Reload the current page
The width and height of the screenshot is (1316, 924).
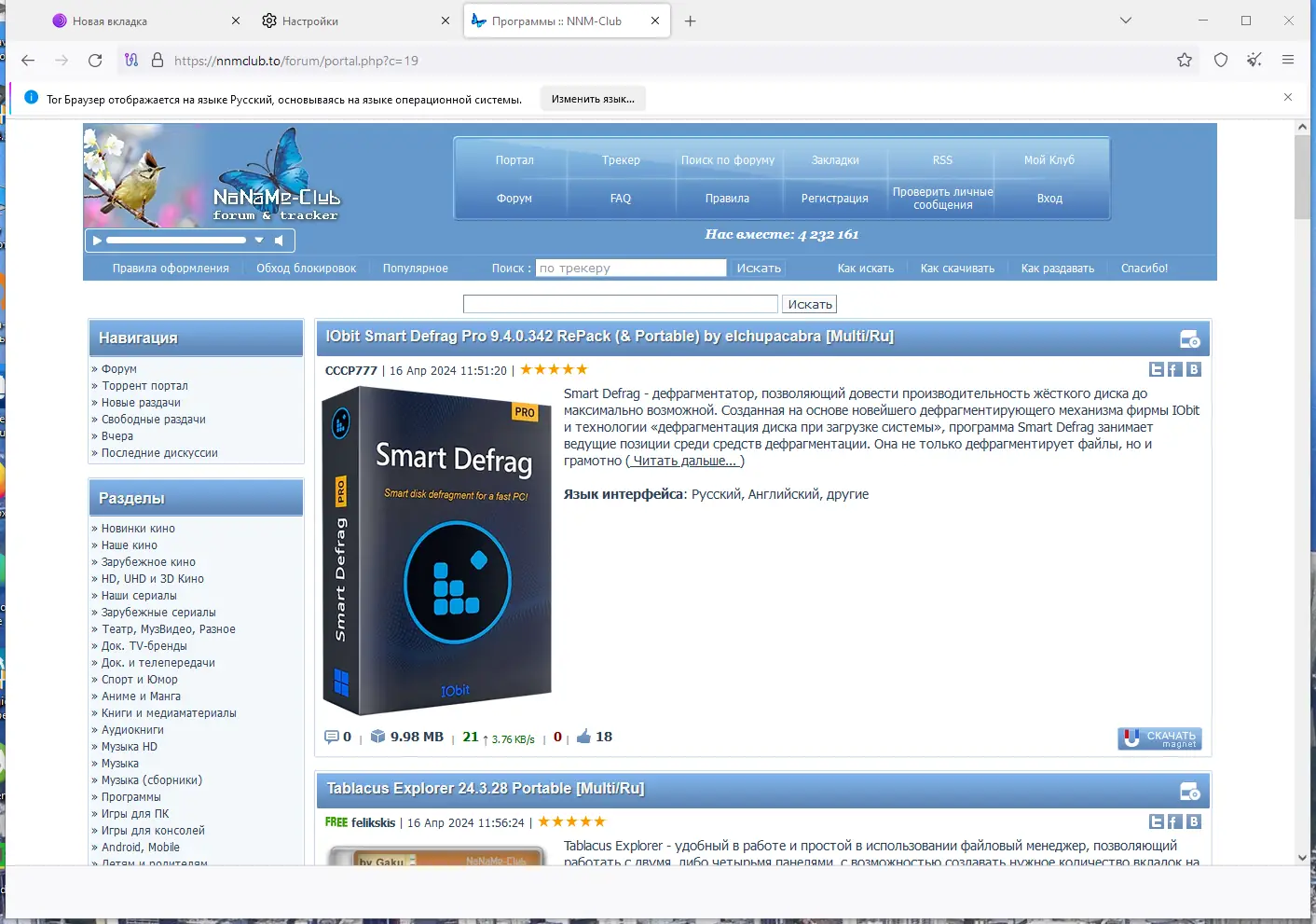95,61
